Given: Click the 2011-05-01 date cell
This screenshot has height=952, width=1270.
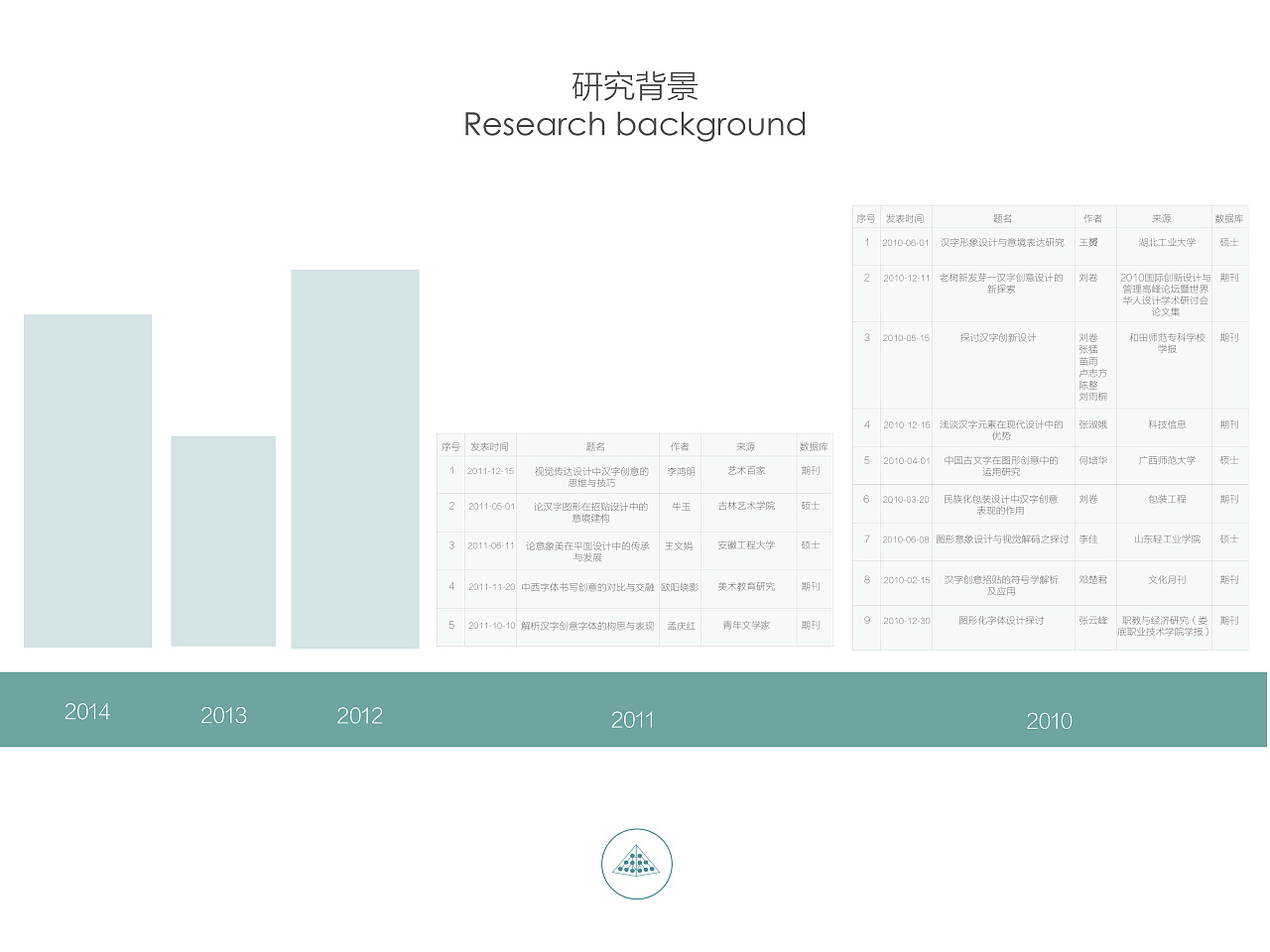Looking at the screenshot, I should pos(491,506).
